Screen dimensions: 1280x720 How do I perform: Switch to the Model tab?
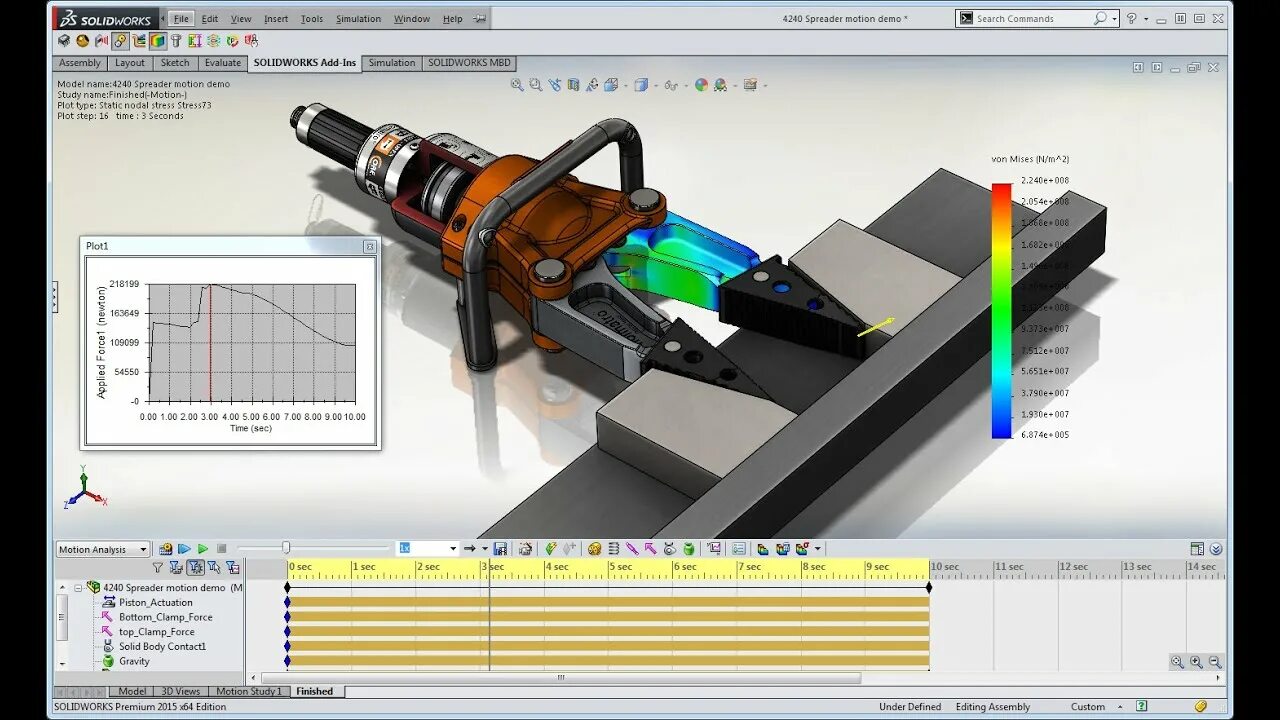pyautogui.click(x=132, y=691)
